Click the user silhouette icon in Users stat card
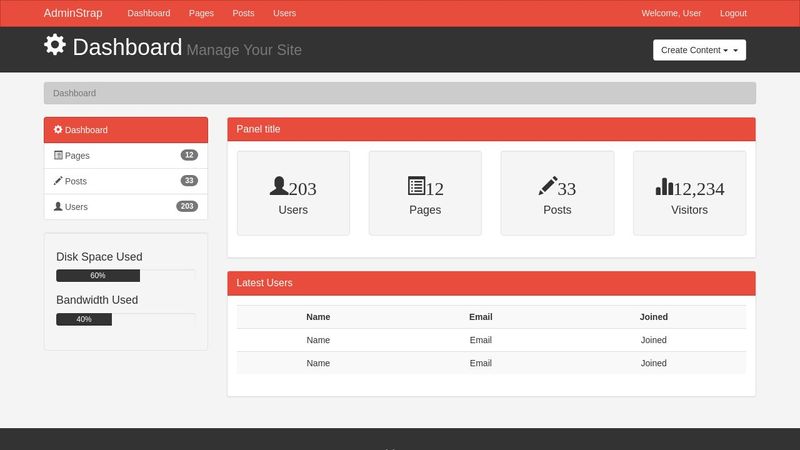This screenshot has height=450, width=800. click(x=279, y=186)
